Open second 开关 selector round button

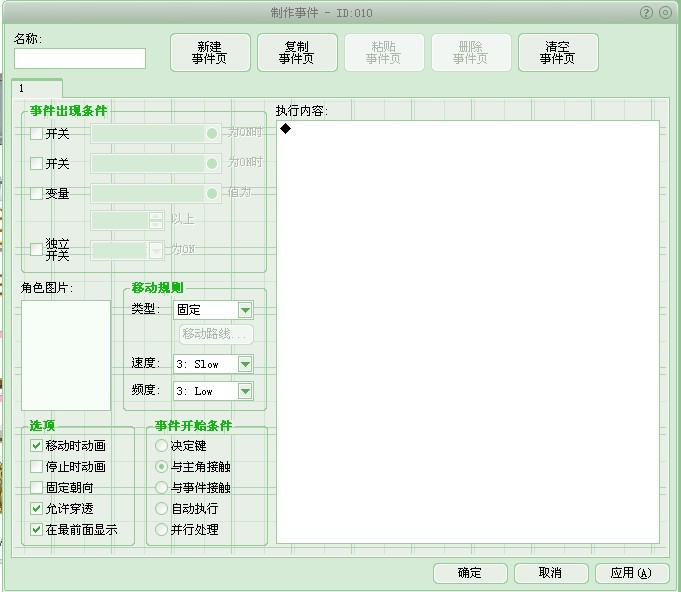(212, 164)
